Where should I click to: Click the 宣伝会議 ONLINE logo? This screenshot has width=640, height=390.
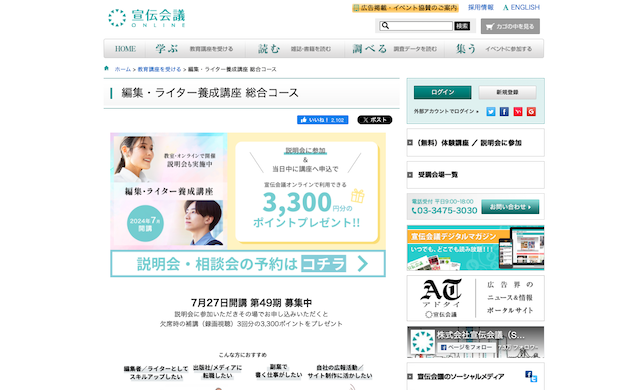coord(147,18)
